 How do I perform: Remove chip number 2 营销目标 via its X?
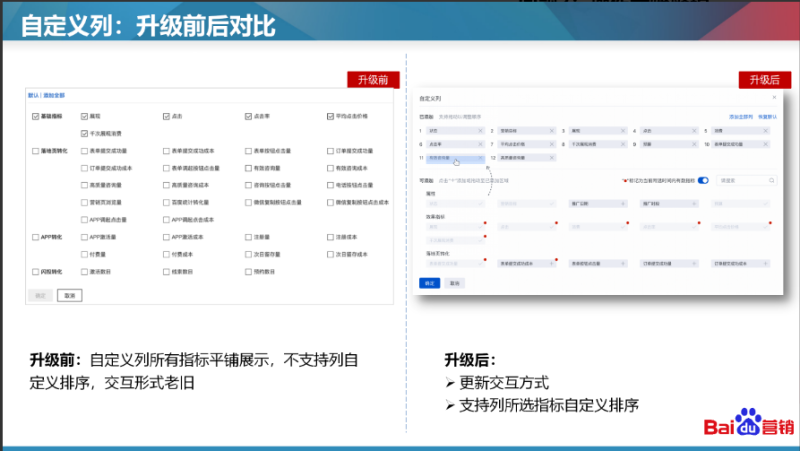[x=552, y=131]
